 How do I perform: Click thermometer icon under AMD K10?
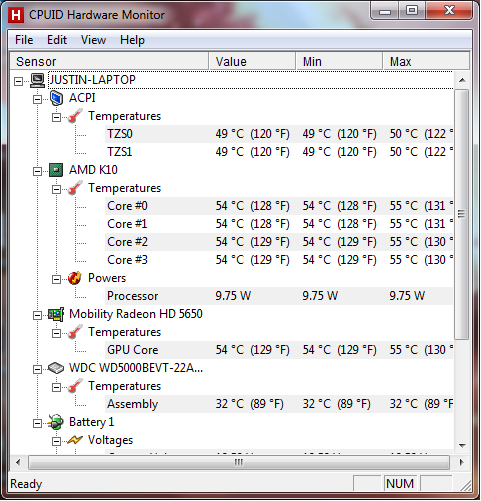(75, 188)
